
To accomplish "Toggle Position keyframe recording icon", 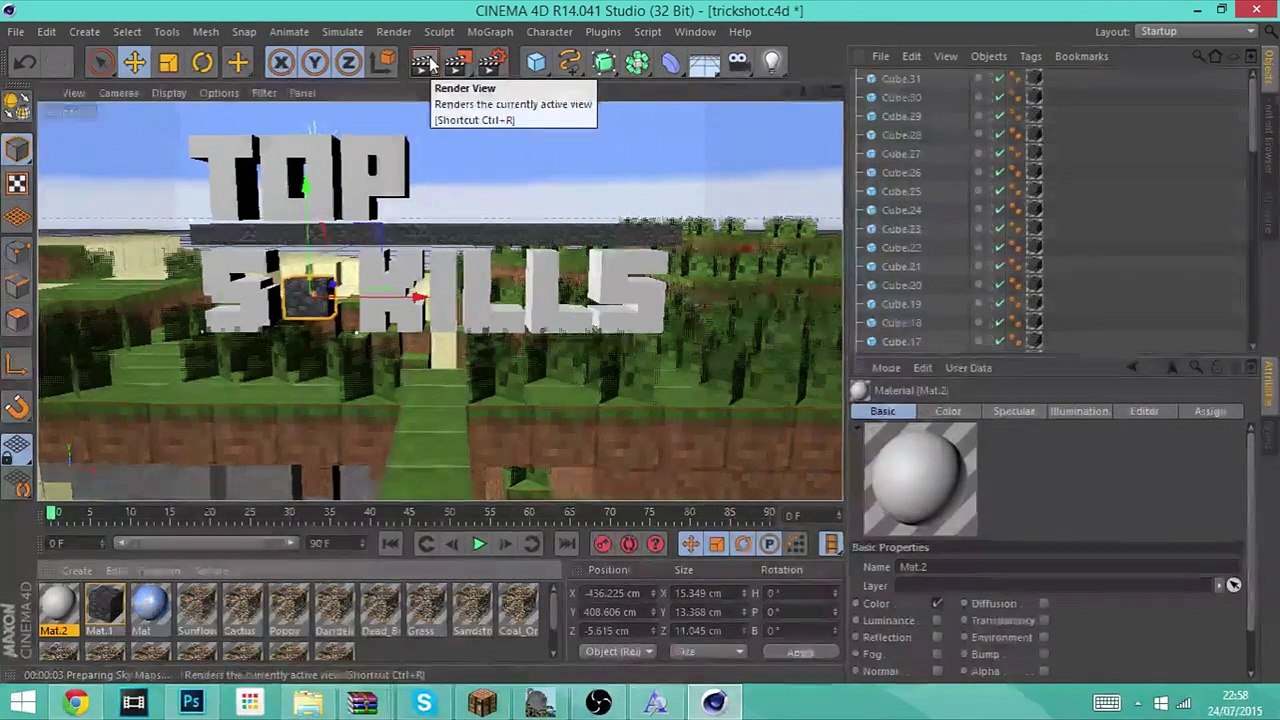I will coord(690,543).
